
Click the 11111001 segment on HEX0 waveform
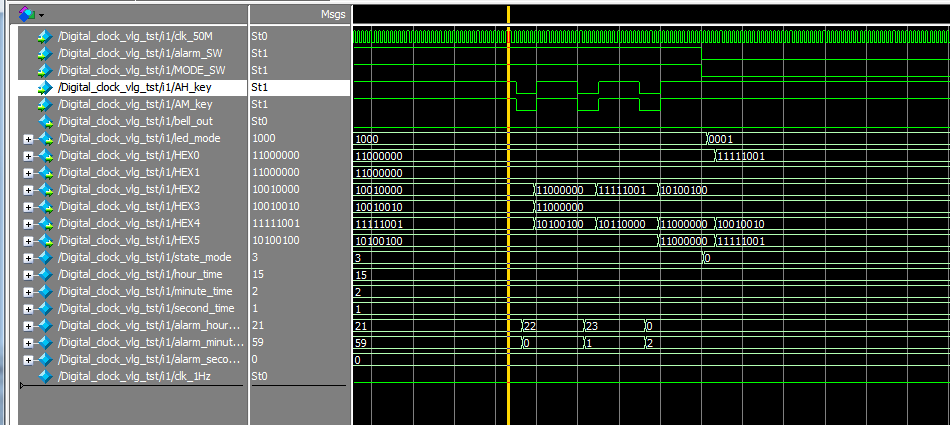pyautogui.click(x=740, y=156)
